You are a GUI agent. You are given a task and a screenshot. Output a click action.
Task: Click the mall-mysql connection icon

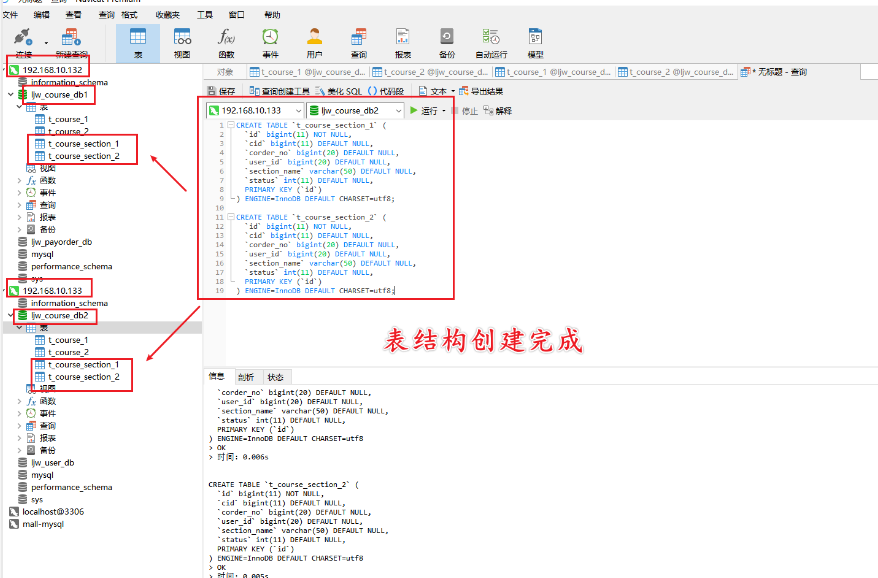[x=14, y=524]
